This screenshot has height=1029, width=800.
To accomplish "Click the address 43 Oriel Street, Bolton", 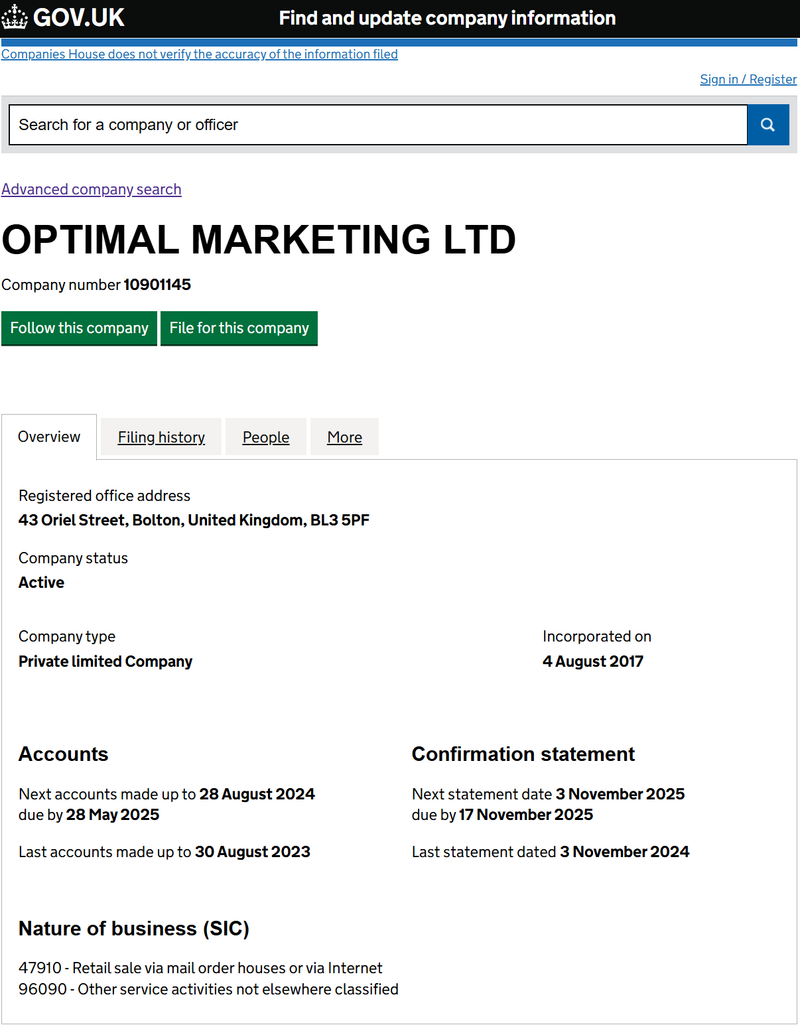I will click(194, 520).
